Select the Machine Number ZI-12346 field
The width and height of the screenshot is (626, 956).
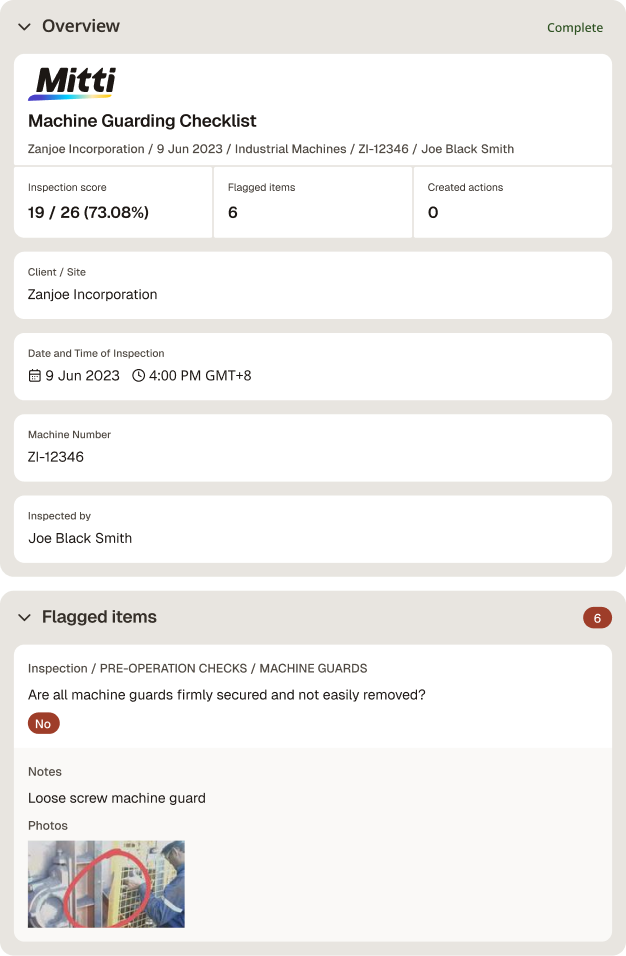(x=313, y=448)
